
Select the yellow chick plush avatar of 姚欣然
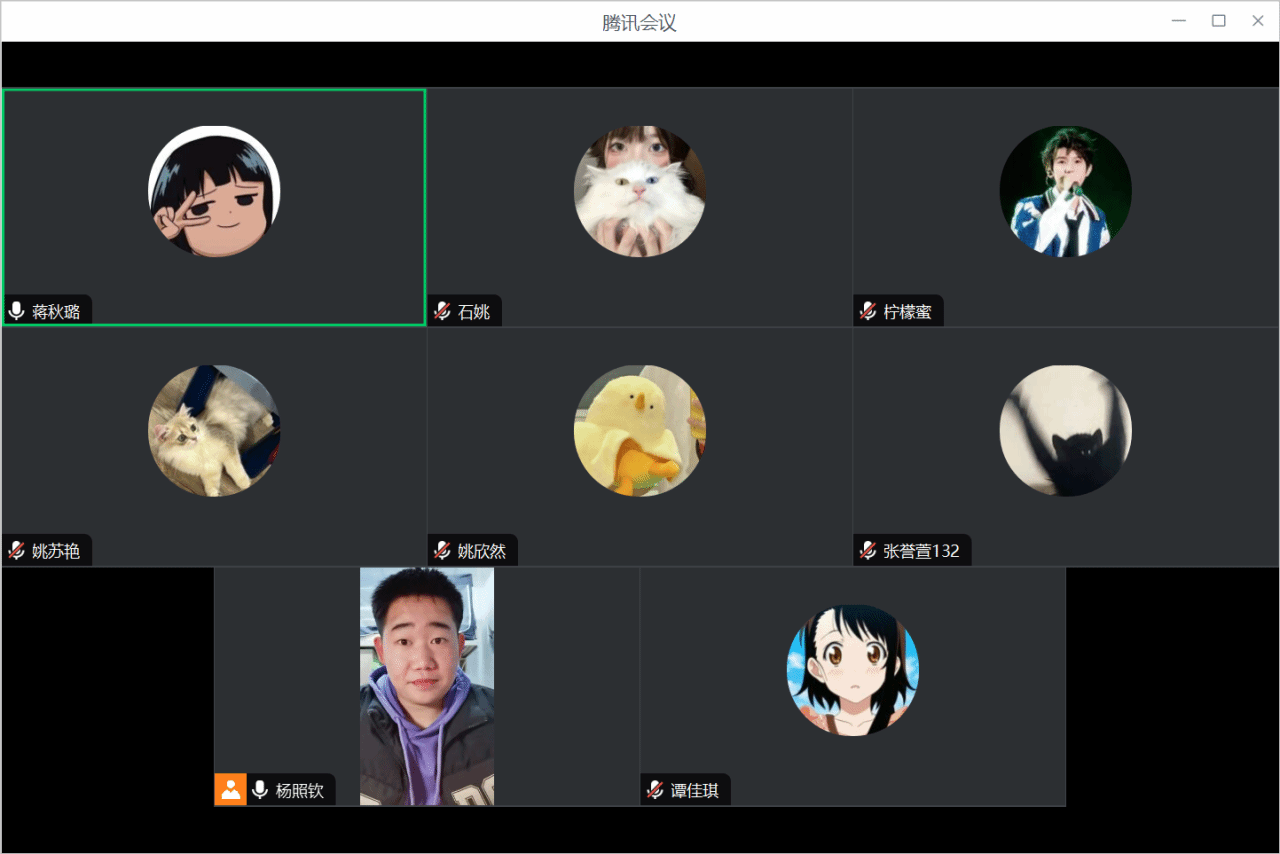(640, 430)
